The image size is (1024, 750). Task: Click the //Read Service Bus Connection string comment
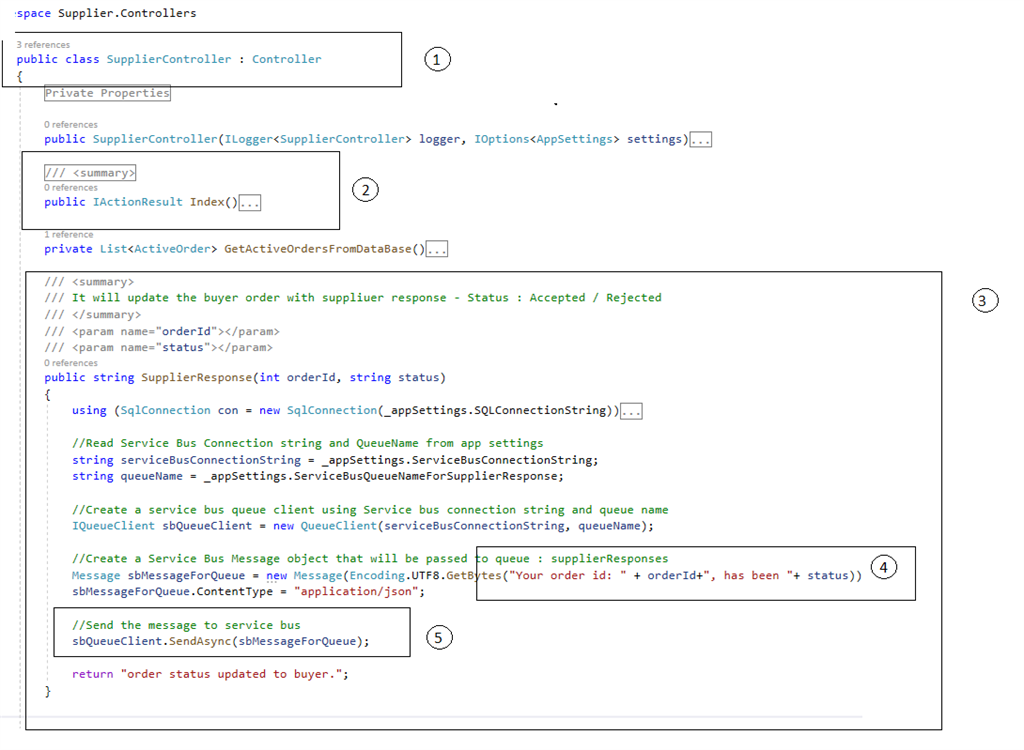(x=308, y=443)
